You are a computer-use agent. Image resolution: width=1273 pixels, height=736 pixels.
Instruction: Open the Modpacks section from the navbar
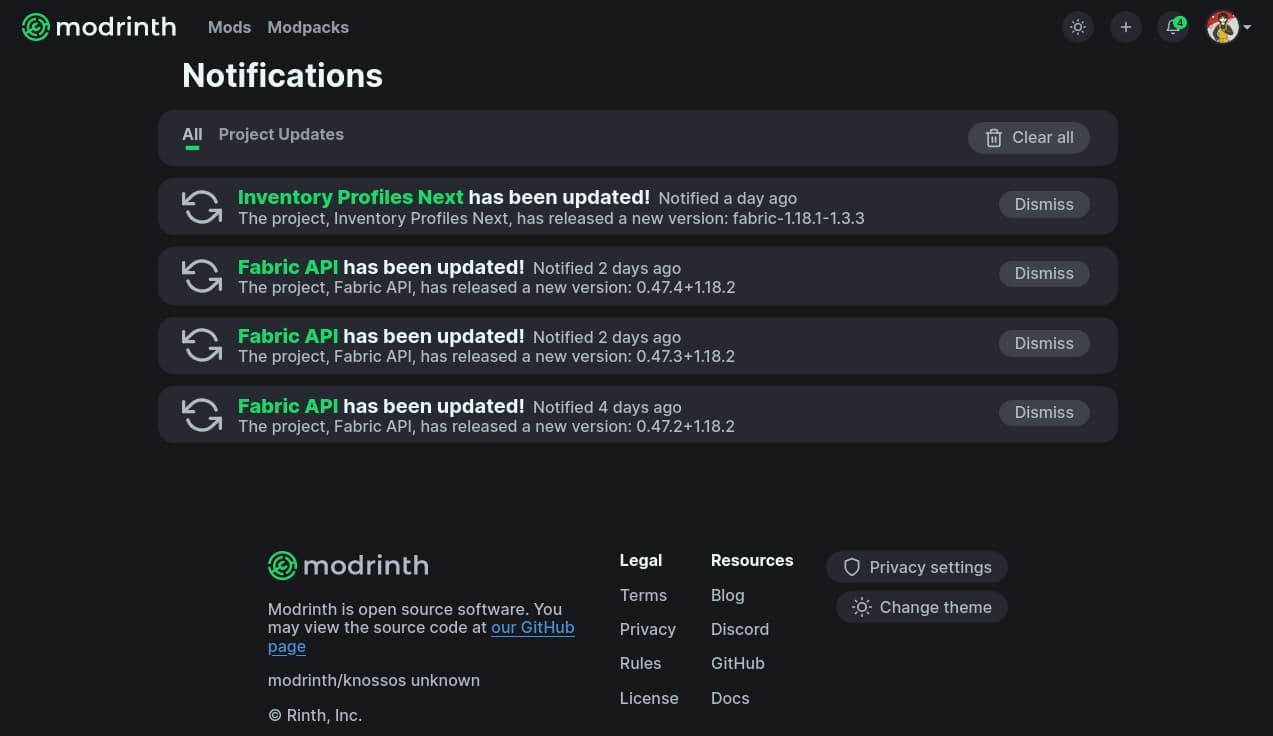(x=307, y=27)
